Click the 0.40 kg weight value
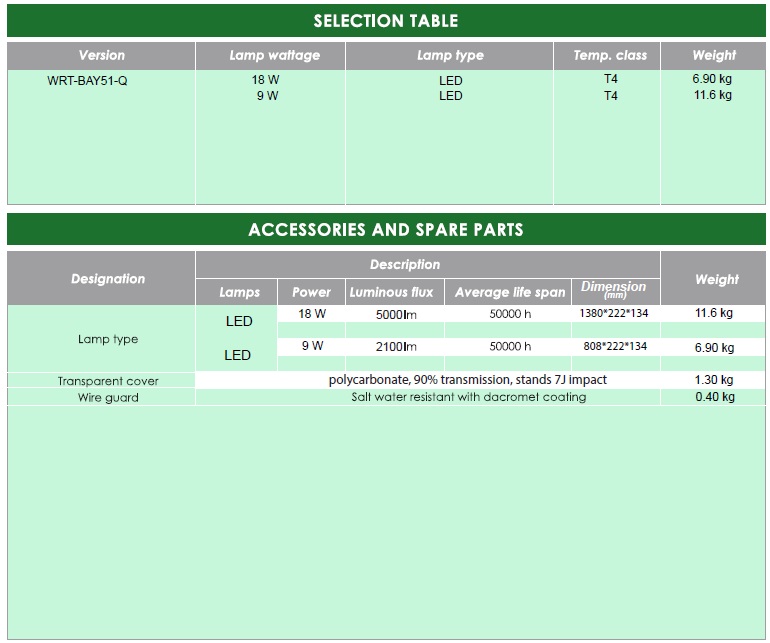The height and width of the screenshot is (643, 770). pyautogui.click(x=715, y=396)
